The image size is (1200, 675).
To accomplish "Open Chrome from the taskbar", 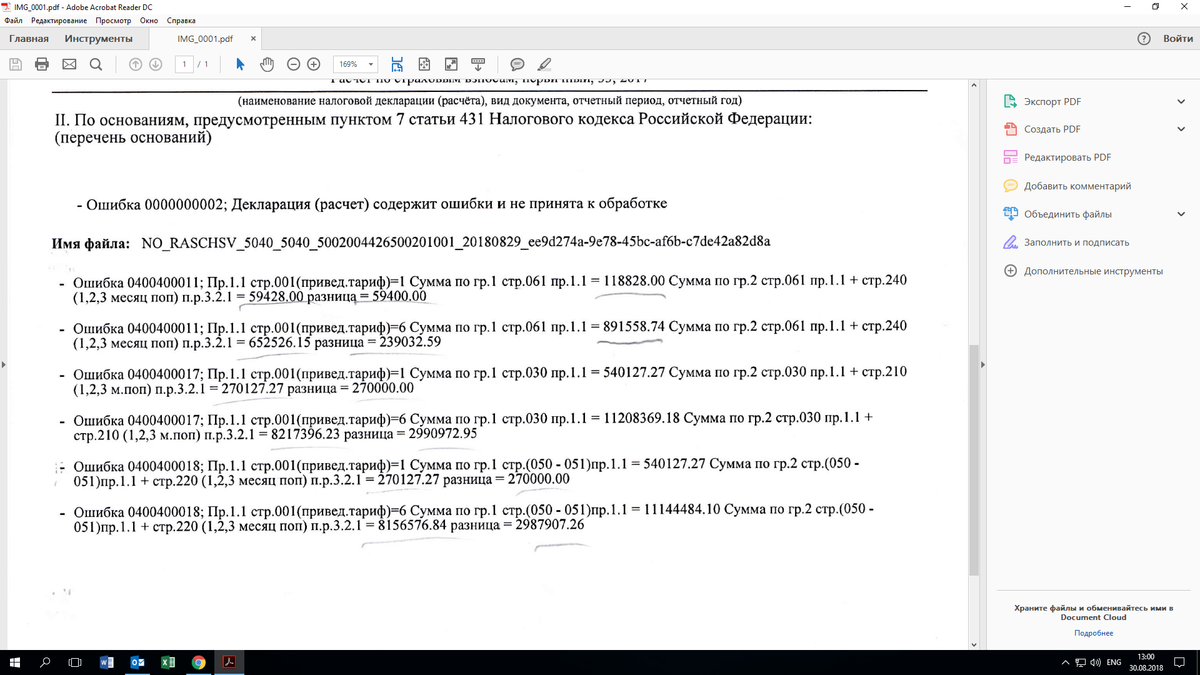I will coord(198,662).
